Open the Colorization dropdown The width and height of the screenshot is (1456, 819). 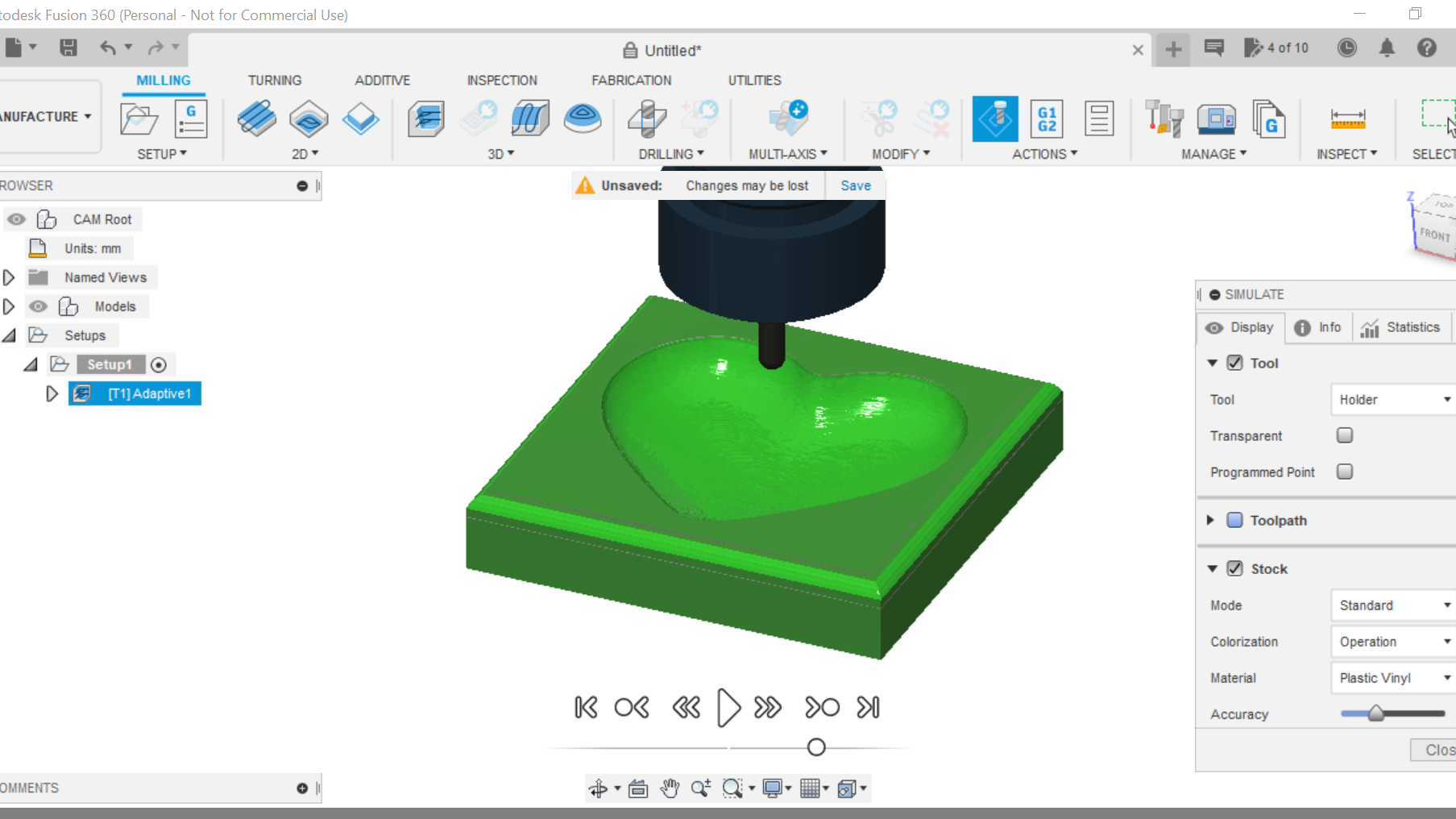coord(1393,642)
